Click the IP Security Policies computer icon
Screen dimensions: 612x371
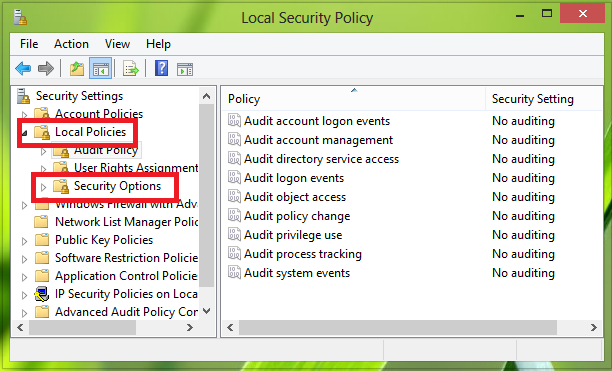(42, 294)
